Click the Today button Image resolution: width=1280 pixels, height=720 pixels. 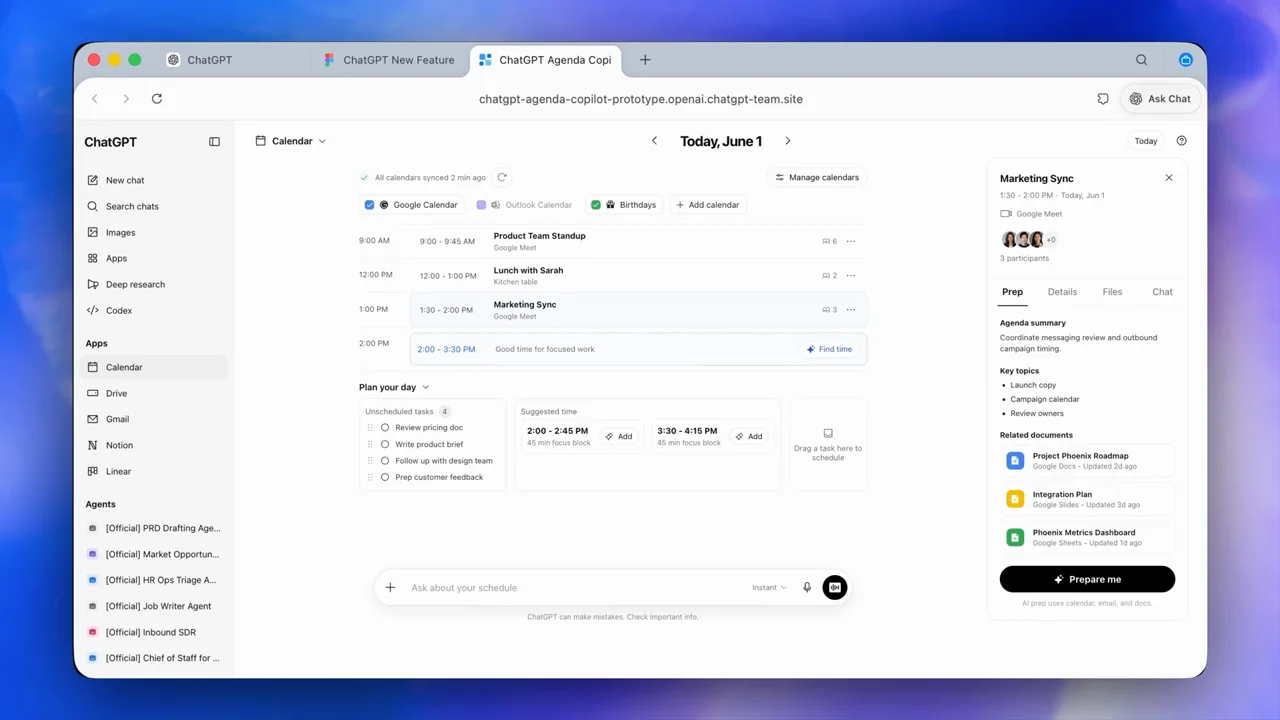point(1146,141)
